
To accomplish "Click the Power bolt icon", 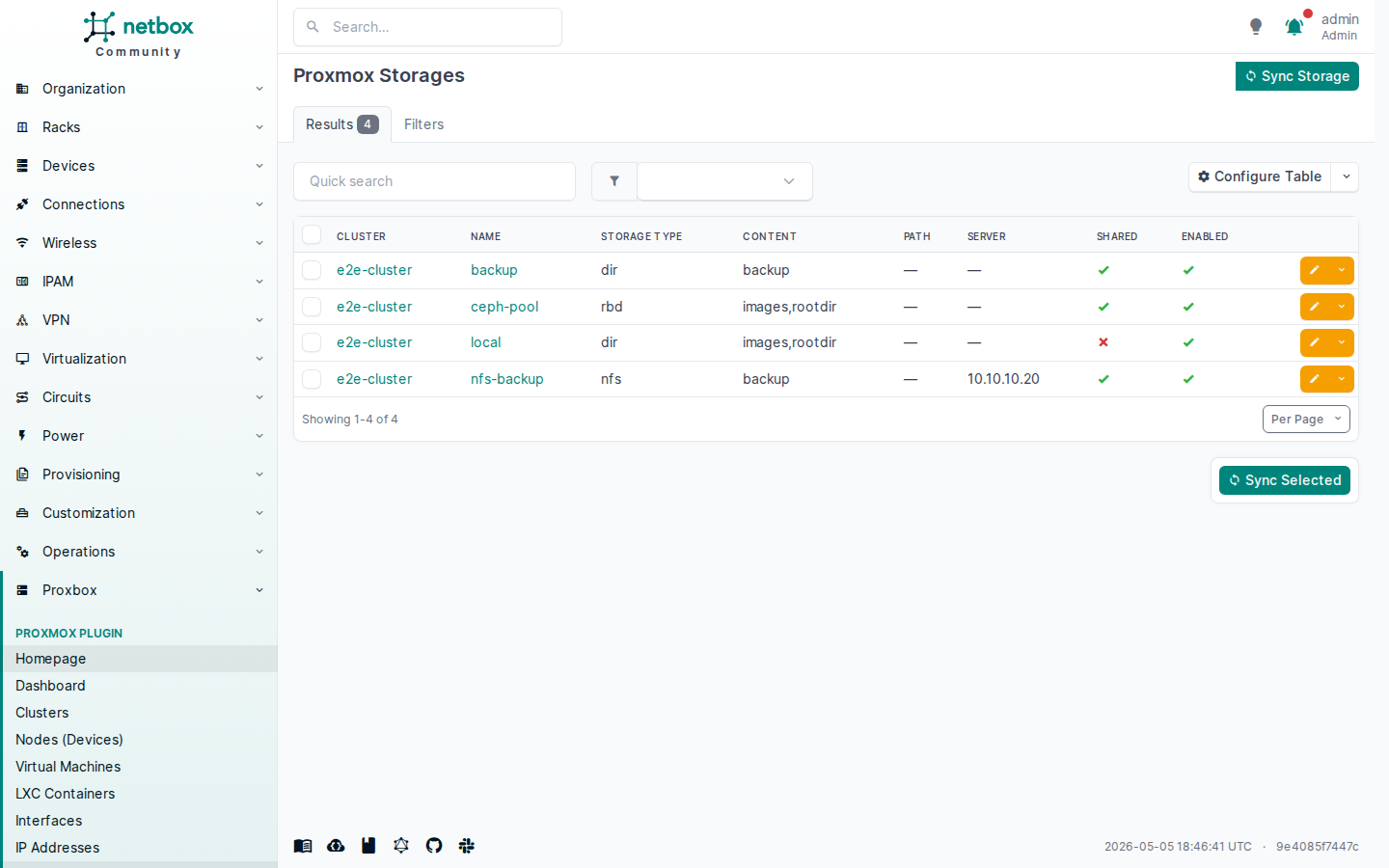I will click(x=22, y=436).
